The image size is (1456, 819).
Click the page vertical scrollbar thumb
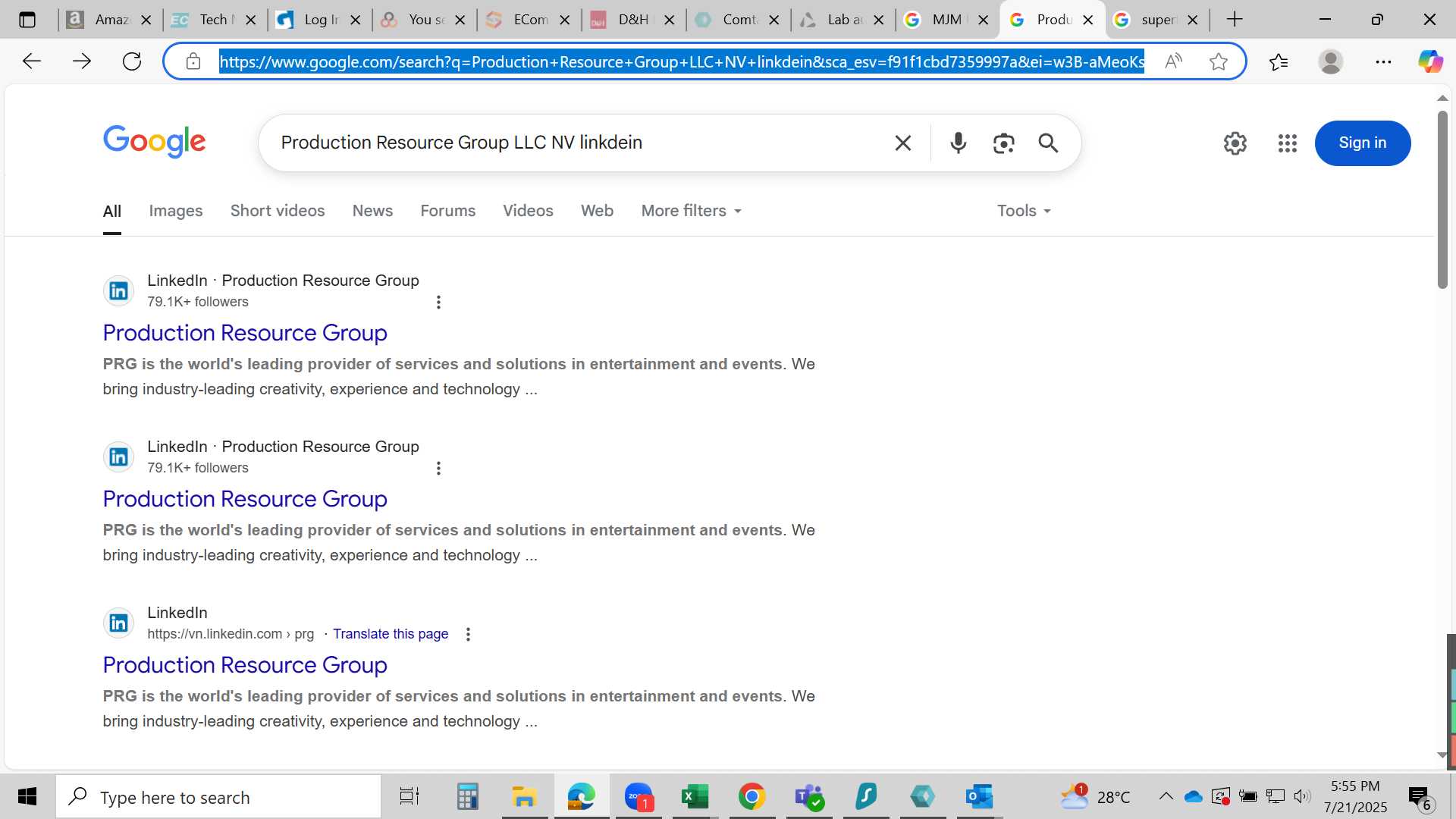pyautogui.click(x=1442, y=199)
